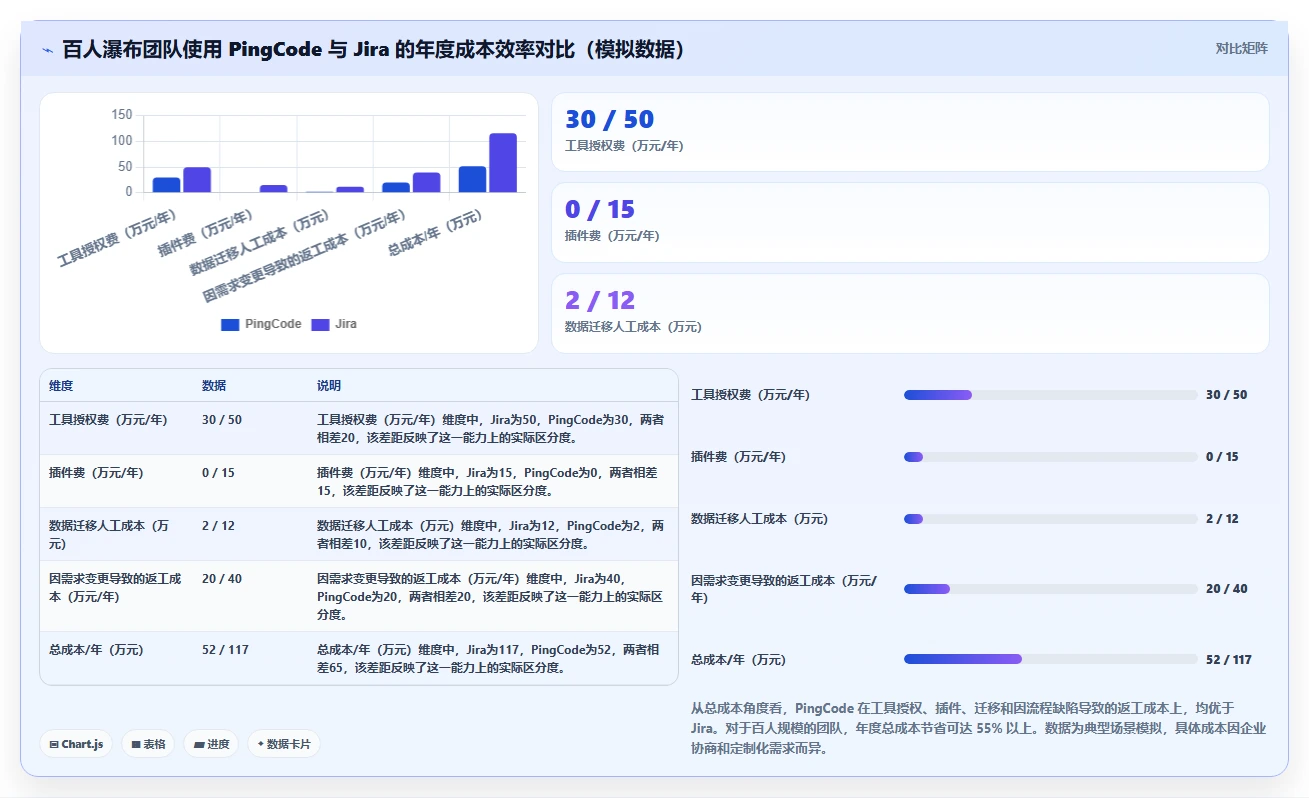
Task: Click the 52 / 117 table value
Action: click(225, 650)
